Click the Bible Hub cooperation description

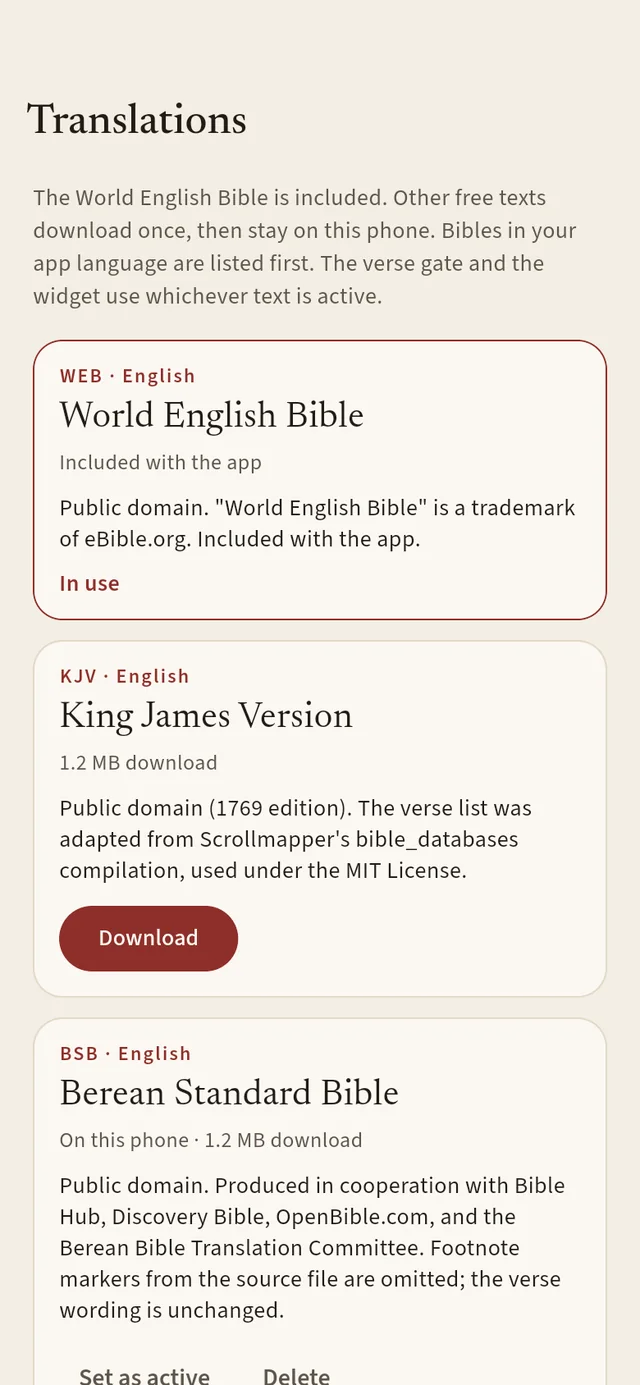coord(313,1247)
